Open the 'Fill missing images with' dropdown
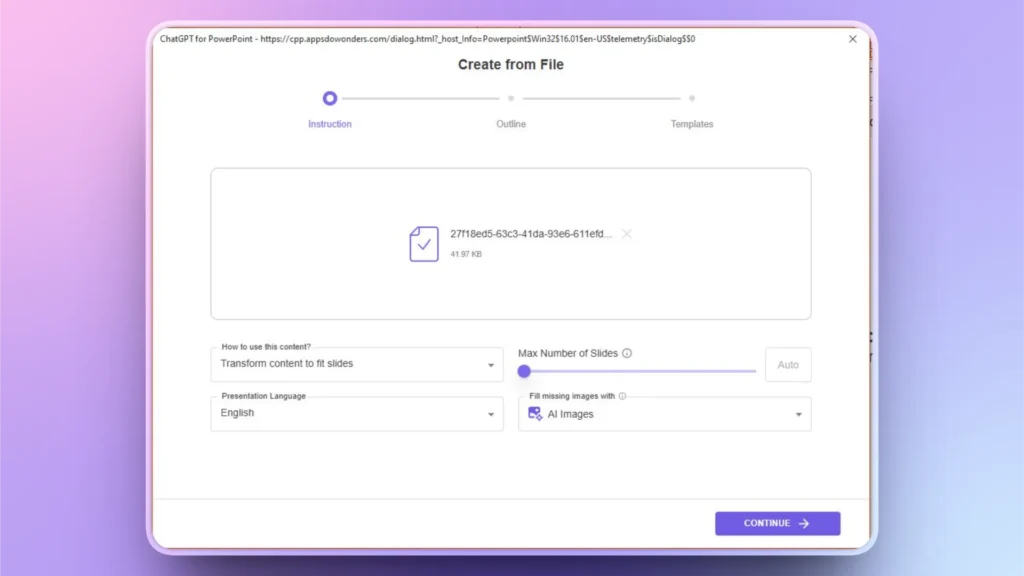1024x576 pixels. [664, 413]
